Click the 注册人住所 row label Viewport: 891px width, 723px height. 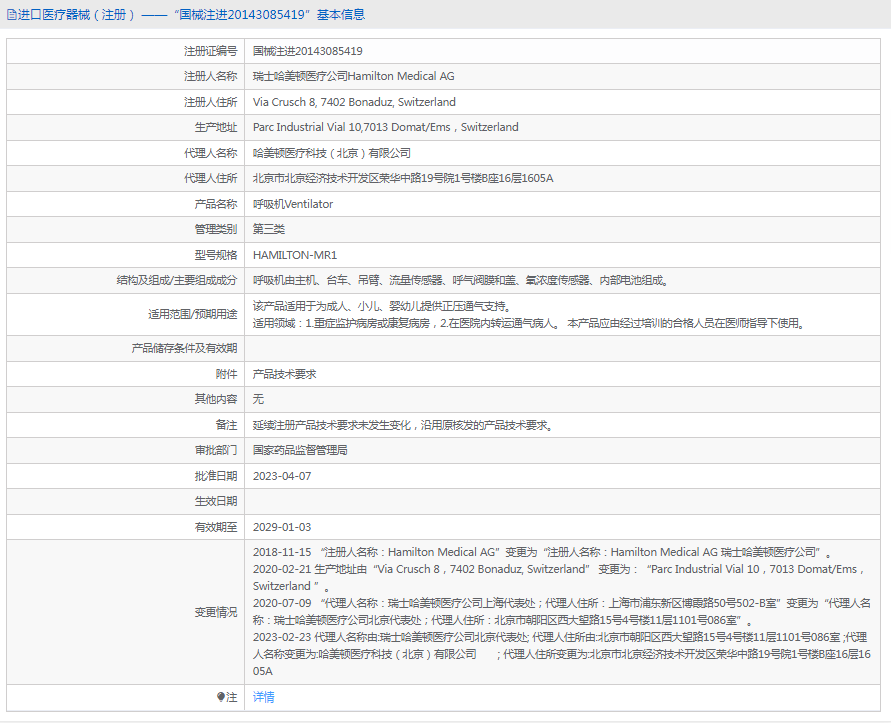tap(210, 102)
